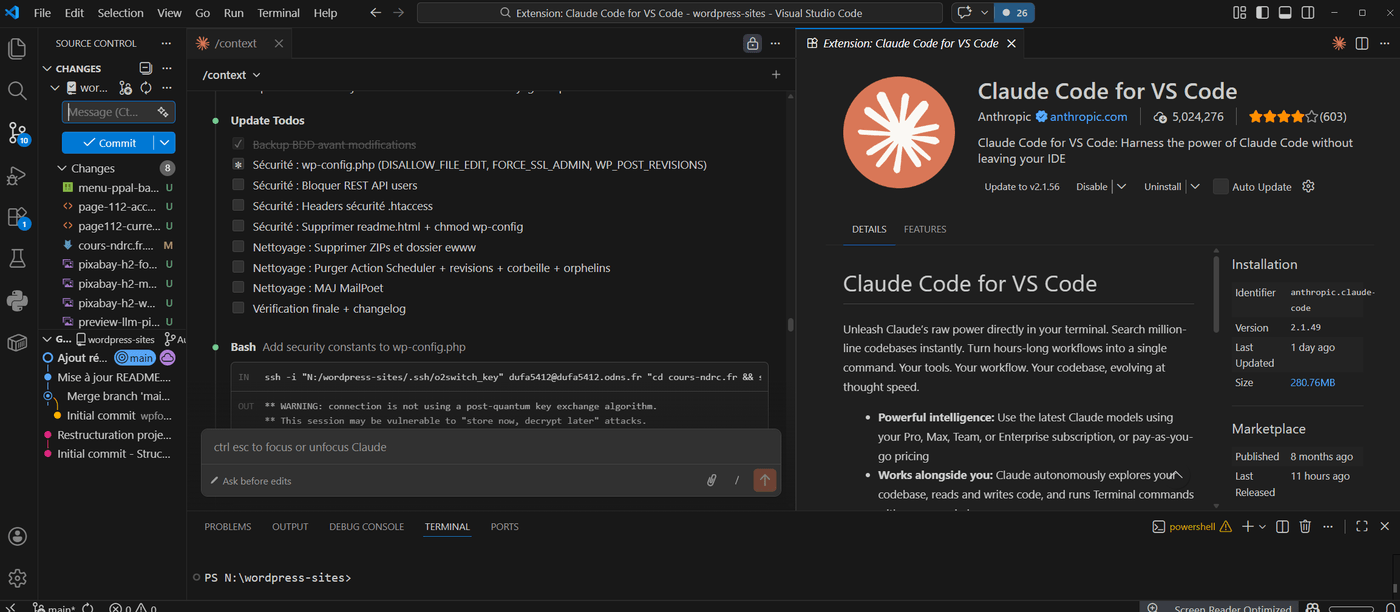The height and width of the screenshot is (612, 1400).
Task: Open the Search view in the activity bar
Action: [16, 90]
